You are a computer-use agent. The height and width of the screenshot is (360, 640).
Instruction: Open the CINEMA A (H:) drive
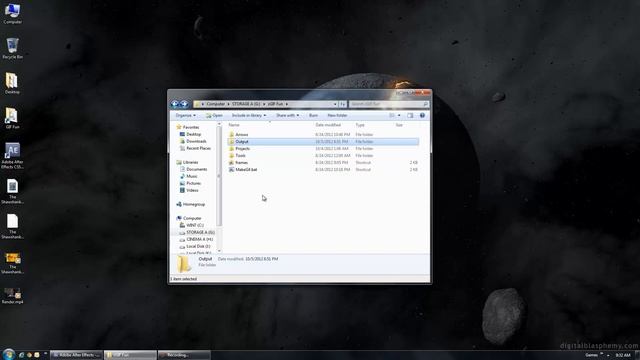click(199, 239)
